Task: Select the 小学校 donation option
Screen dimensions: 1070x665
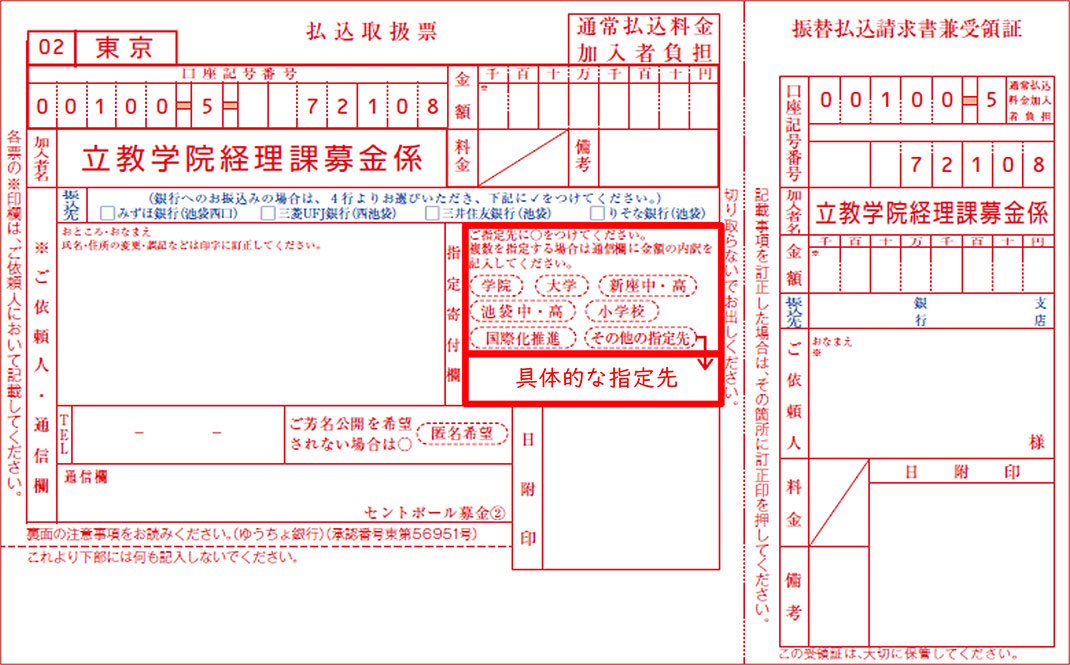Action: tap(621, 312)
